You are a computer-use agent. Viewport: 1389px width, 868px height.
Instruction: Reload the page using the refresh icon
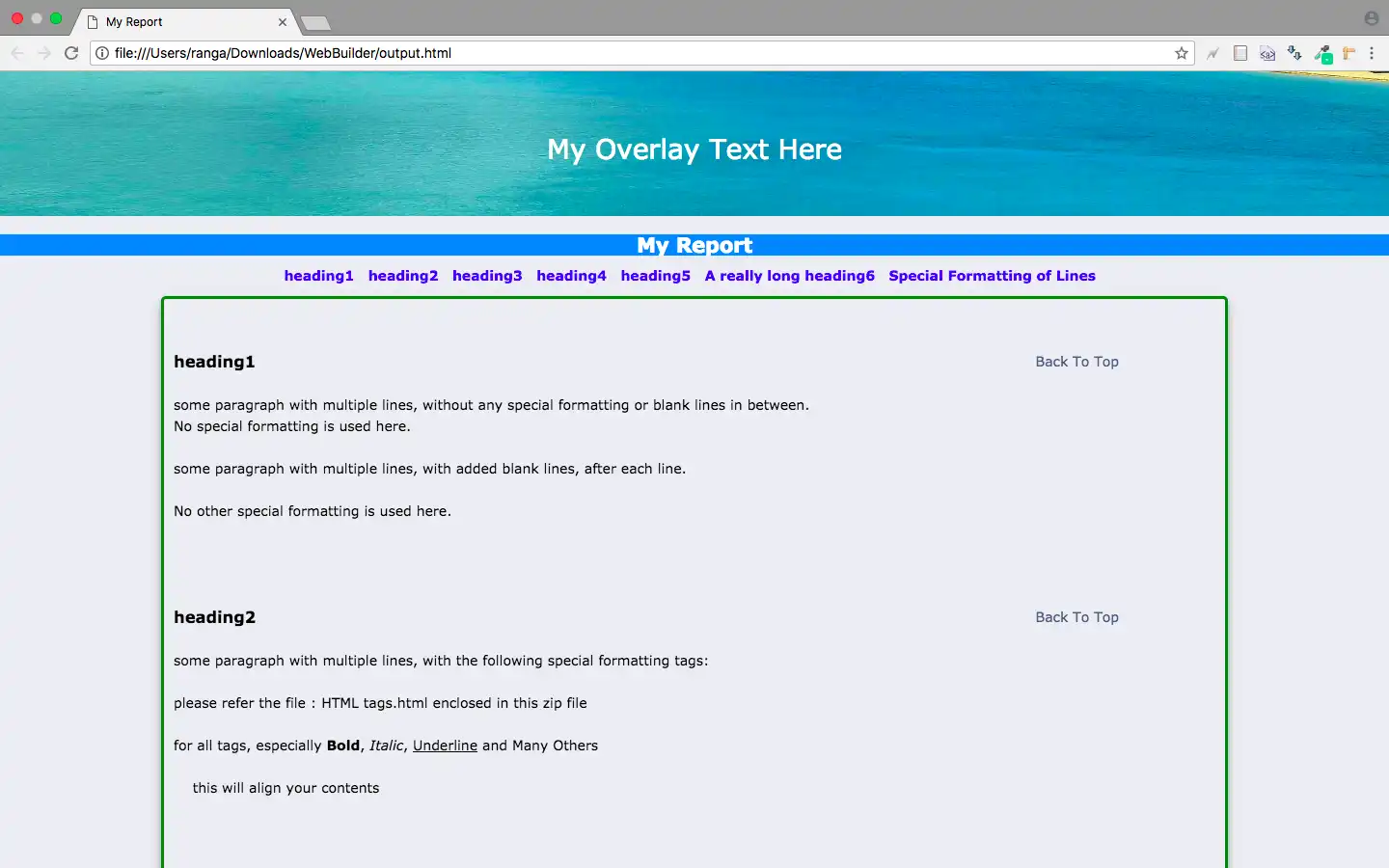(x=71, y=53)
